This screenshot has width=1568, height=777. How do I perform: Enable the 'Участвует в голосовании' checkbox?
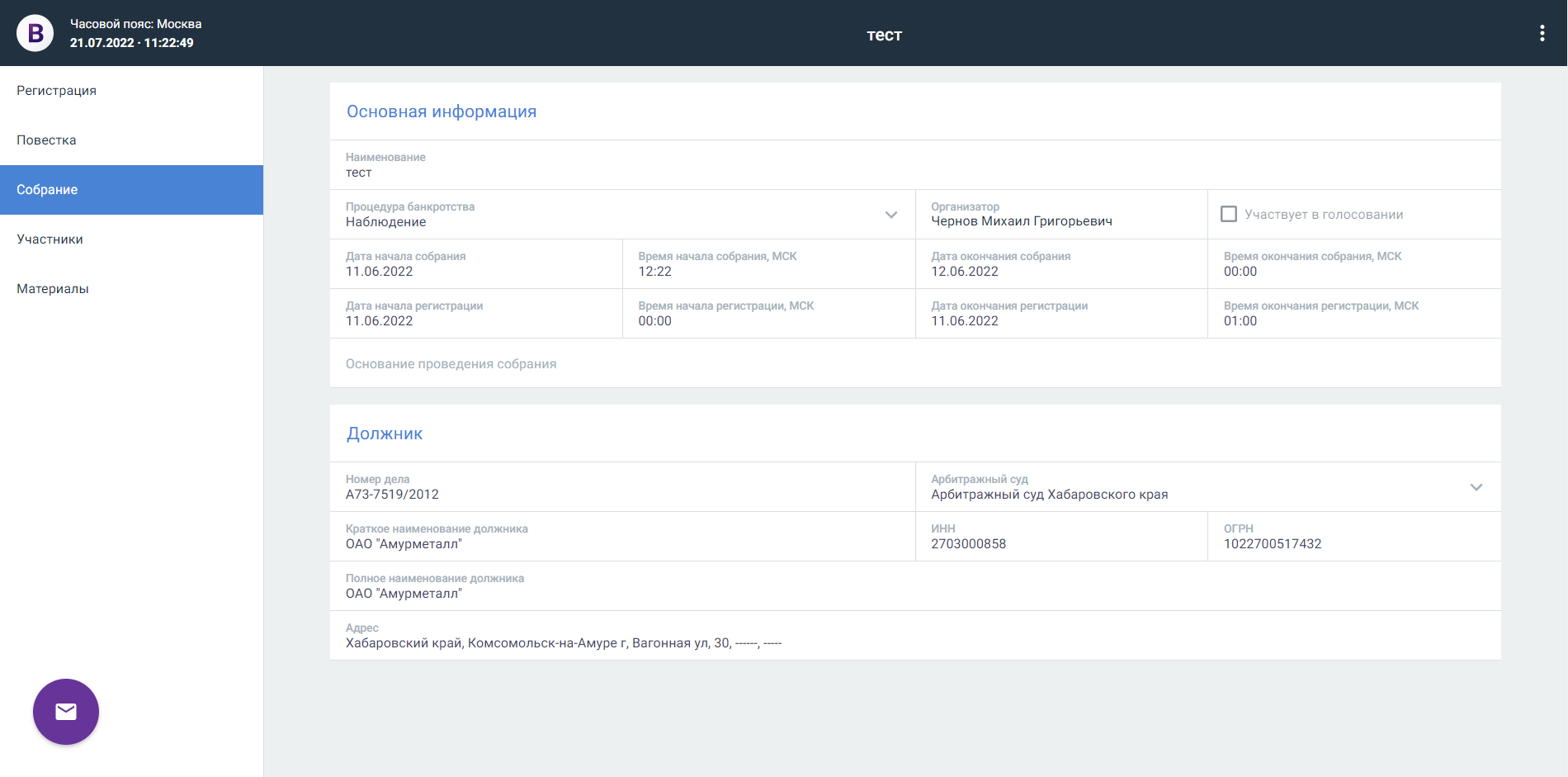pyautogui.click(x=1229, y=214)
